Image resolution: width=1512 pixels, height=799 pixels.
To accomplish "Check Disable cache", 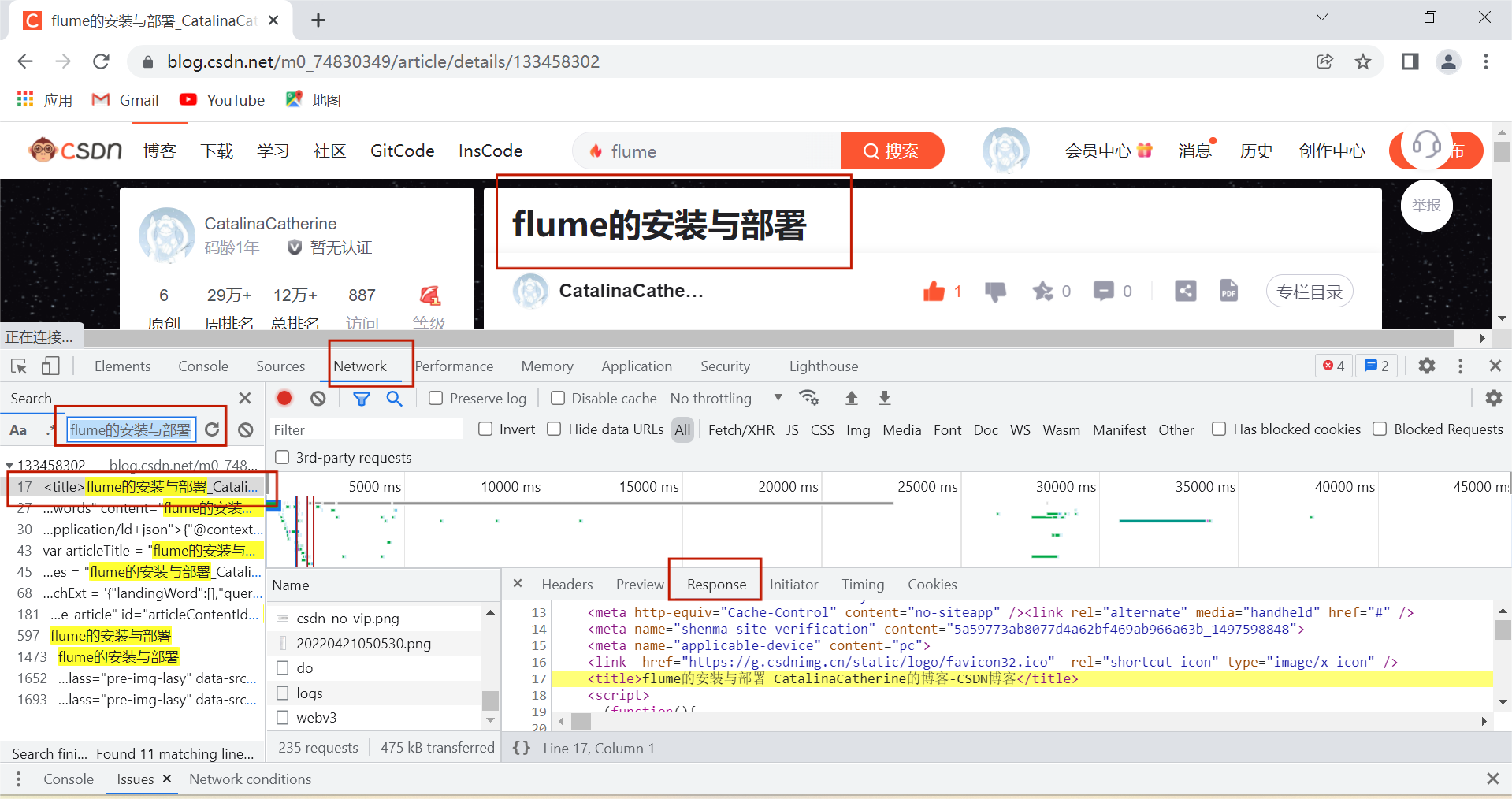I will click(558, 398).
